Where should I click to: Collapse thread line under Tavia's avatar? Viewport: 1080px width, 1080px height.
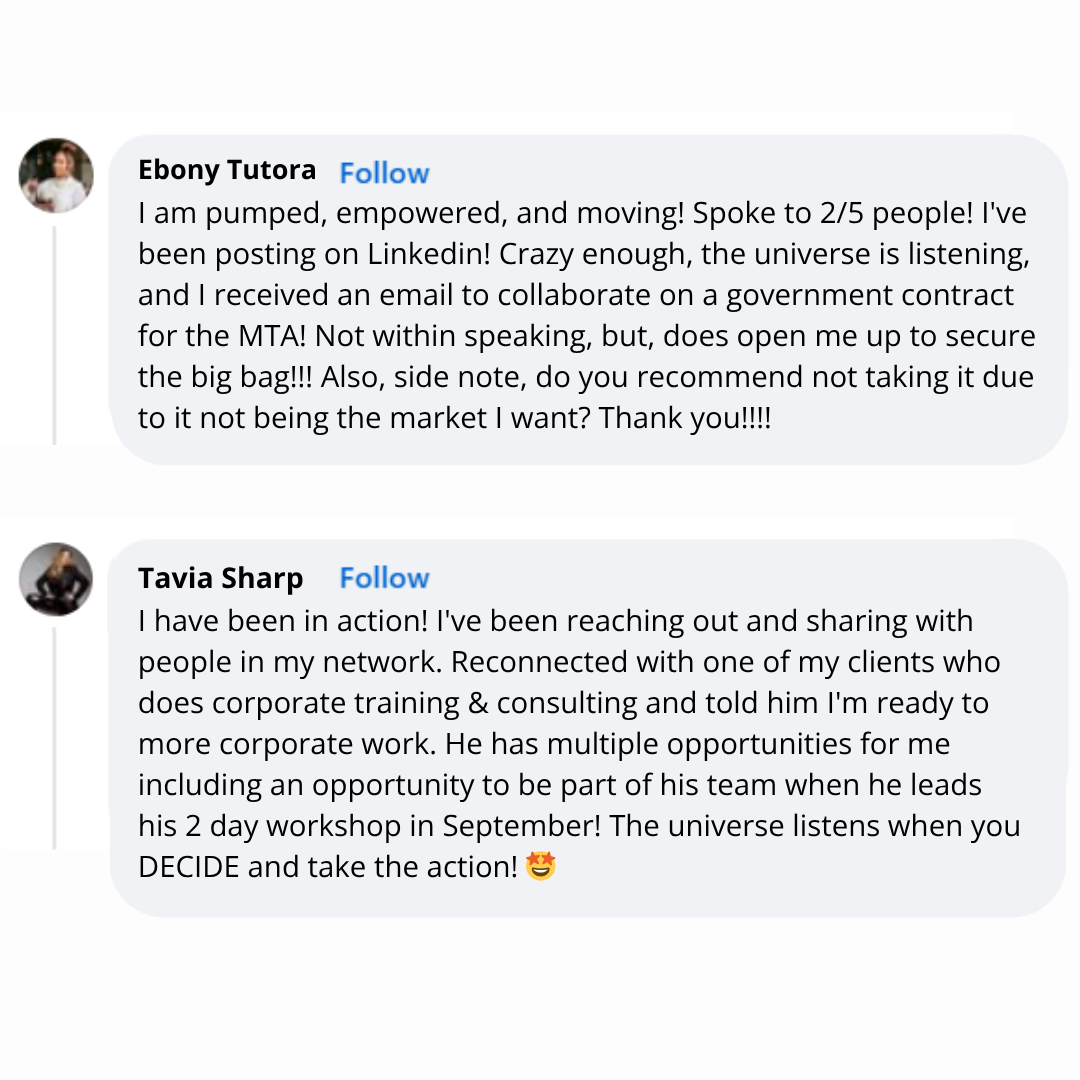(54, 738)
